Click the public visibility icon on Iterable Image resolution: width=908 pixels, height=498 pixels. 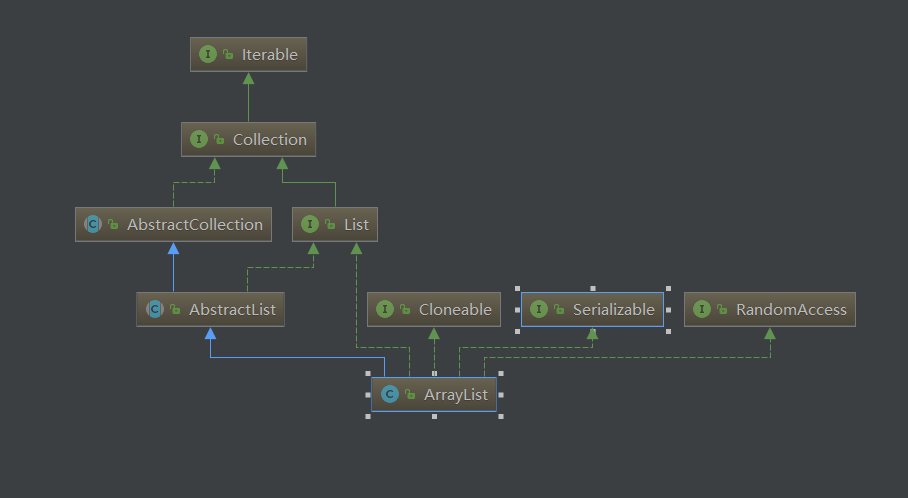click(x=227, y=55)
